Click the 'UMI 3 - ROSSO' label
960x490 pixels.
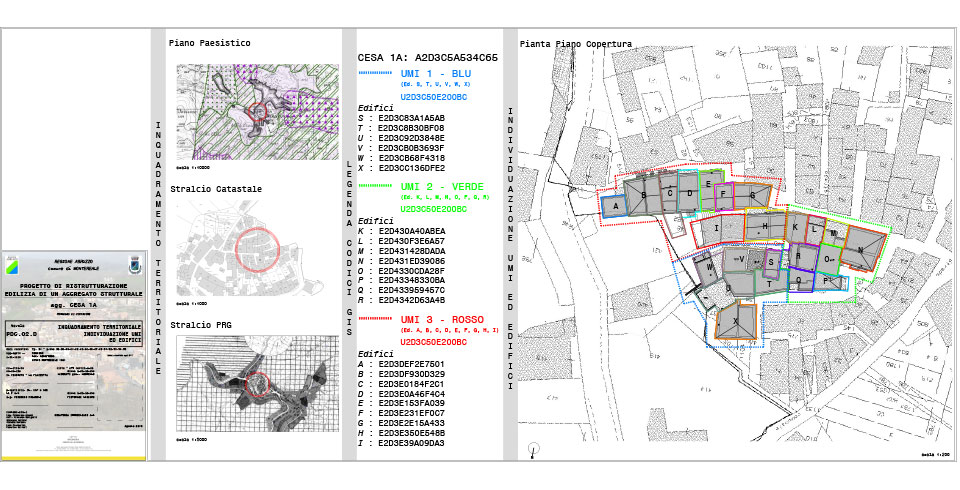point(442,320)
